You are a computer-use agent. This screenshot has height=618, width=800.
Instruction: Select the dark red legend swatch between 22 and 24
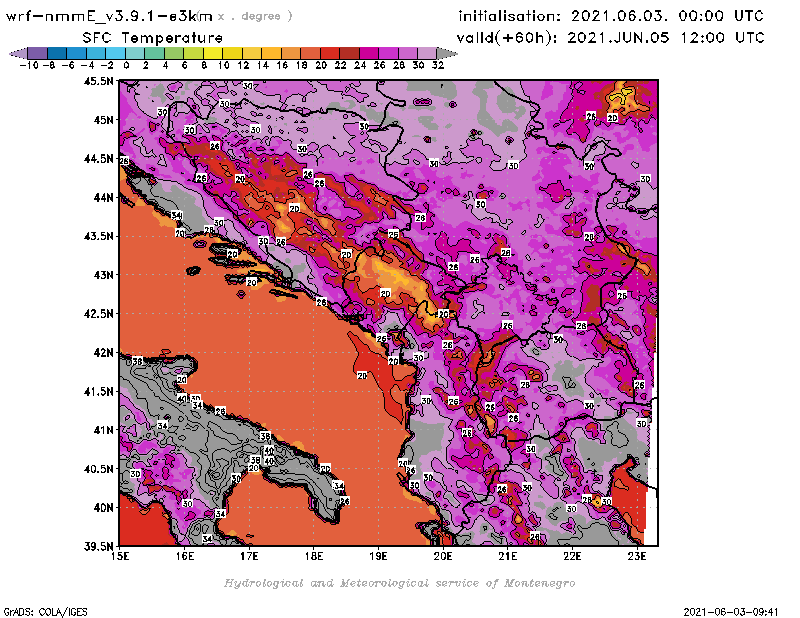(349, 53)
